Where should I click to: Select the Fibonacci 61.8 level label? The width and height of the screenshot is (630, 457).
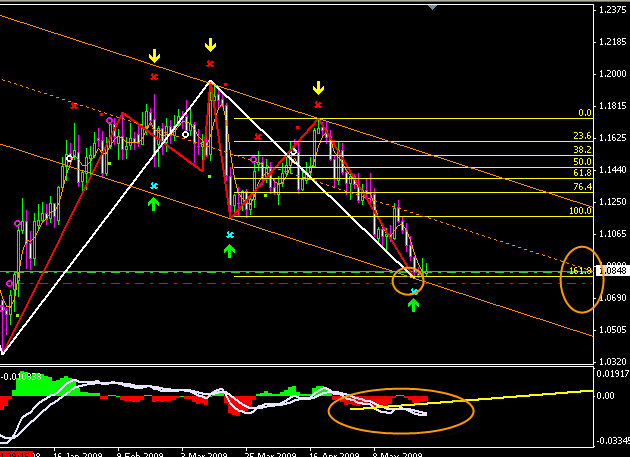coord(582,173)
